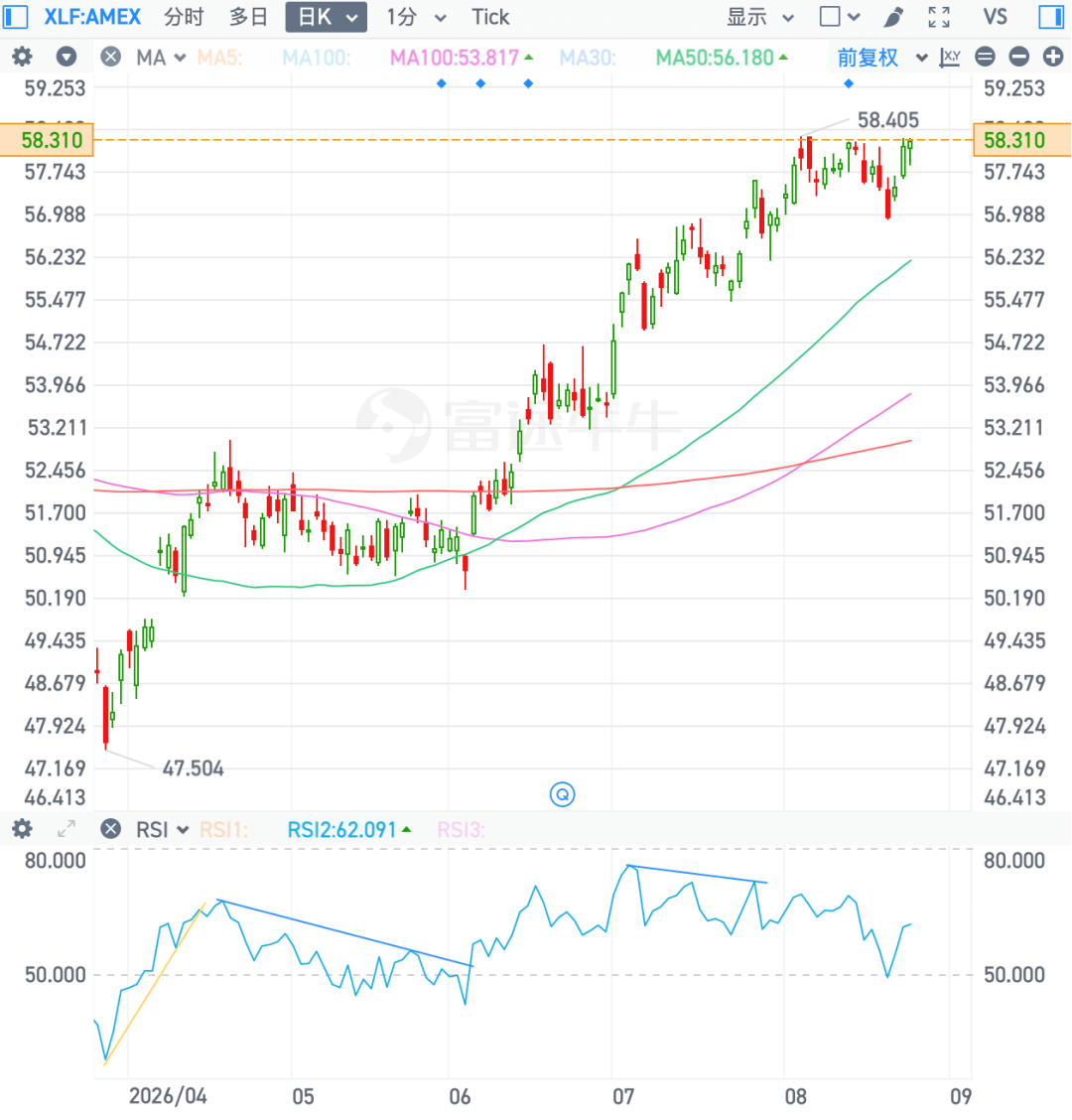Image resolution: width=1072 pixels, height=1120 pixels.
Task: Toggle the MA100:53.817 line
Action: pos(461,58)
